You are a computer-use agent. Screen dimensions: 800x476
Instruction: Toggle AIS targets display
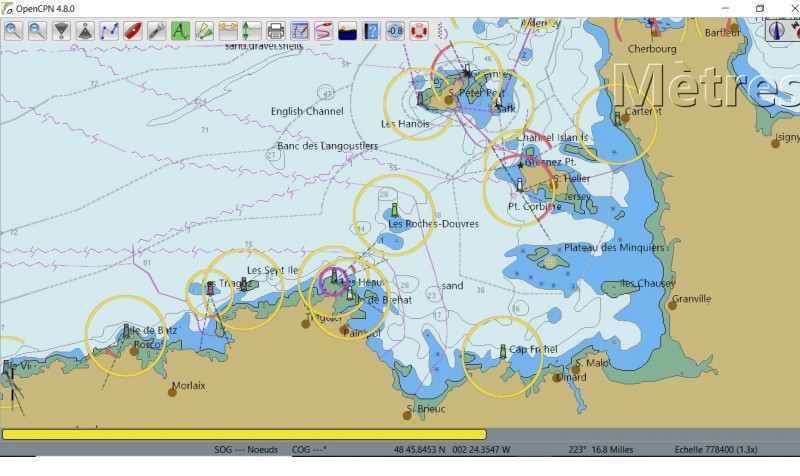pyautogui.click(x=205, y=30)
